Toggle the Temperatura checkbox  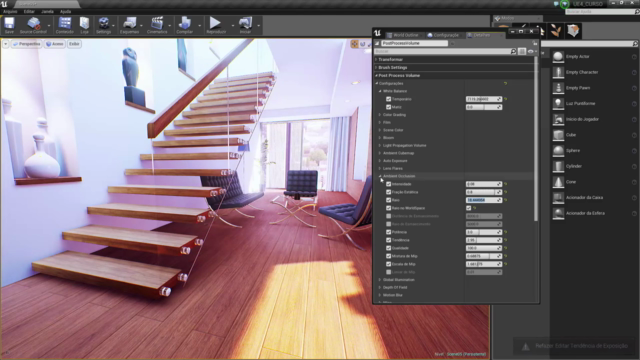pyautogui.click(x=389, y=99)
